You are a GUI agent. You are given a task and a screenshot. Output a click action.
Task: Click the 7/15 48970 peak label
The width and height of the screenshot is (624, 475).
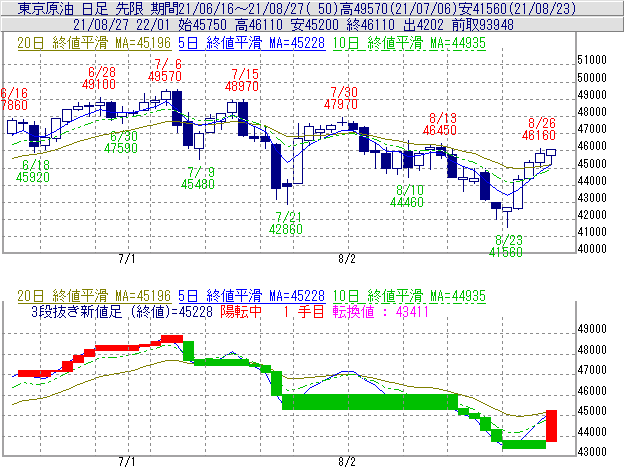[x=242, y=80]
